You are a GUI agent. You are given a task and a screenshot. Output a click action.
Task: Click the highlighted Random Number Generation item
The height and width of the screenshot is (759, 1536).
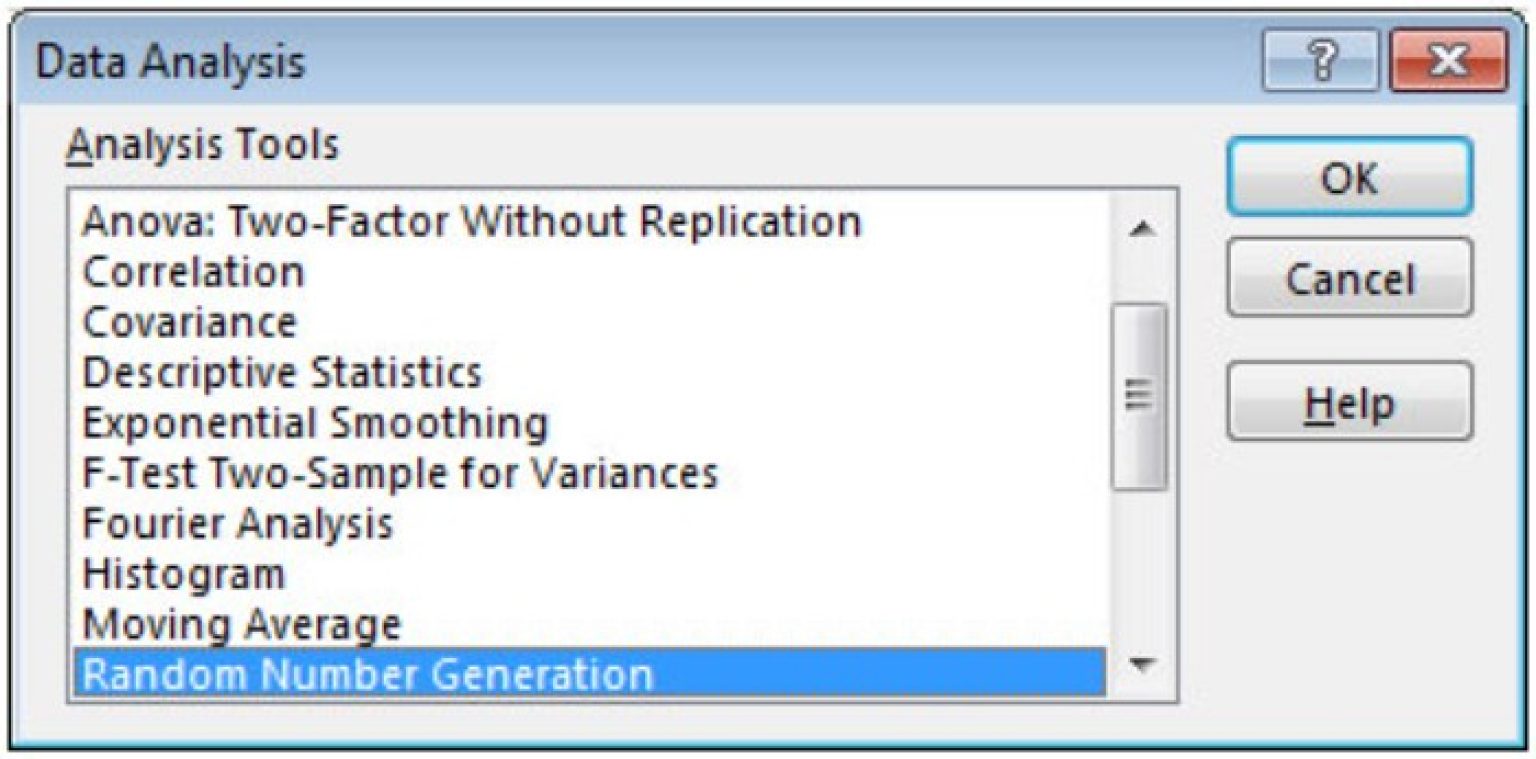(368, 674)
